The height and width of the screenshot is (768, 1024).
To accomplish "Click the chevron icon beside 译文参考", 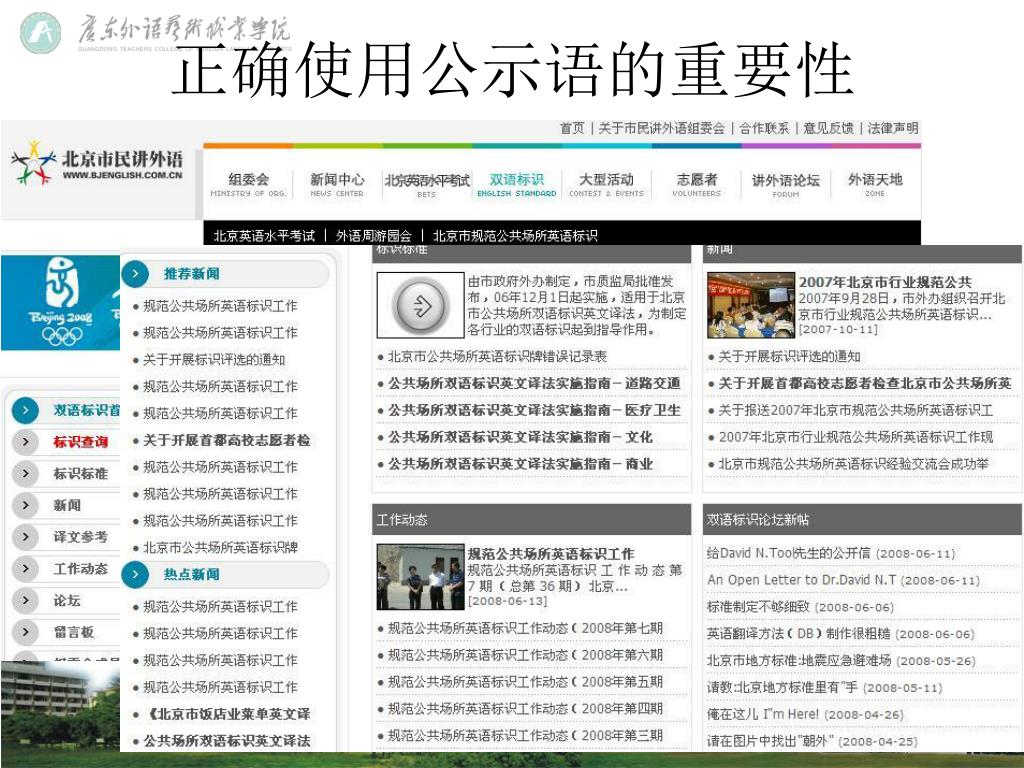I will pyautogui.click(x=25, y=537).
